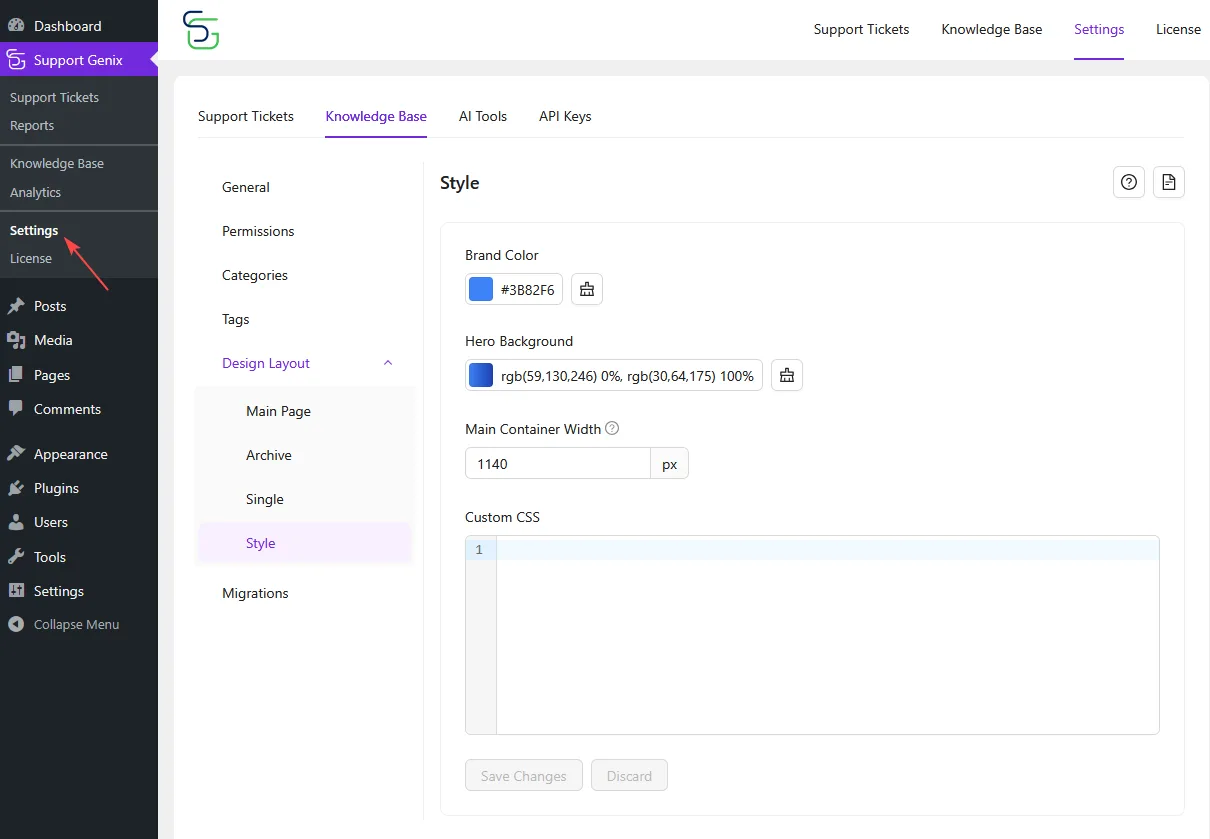This screenshot has width=1210, height=839.
Task: Open License in the top navigation
Action: (1178, 29)
